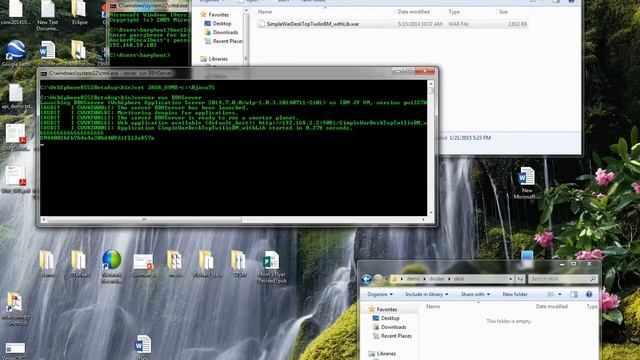640x360 pixels.
Task: Click the cmd window vertical scroll down arrow
Action: (x=431, y=213)
